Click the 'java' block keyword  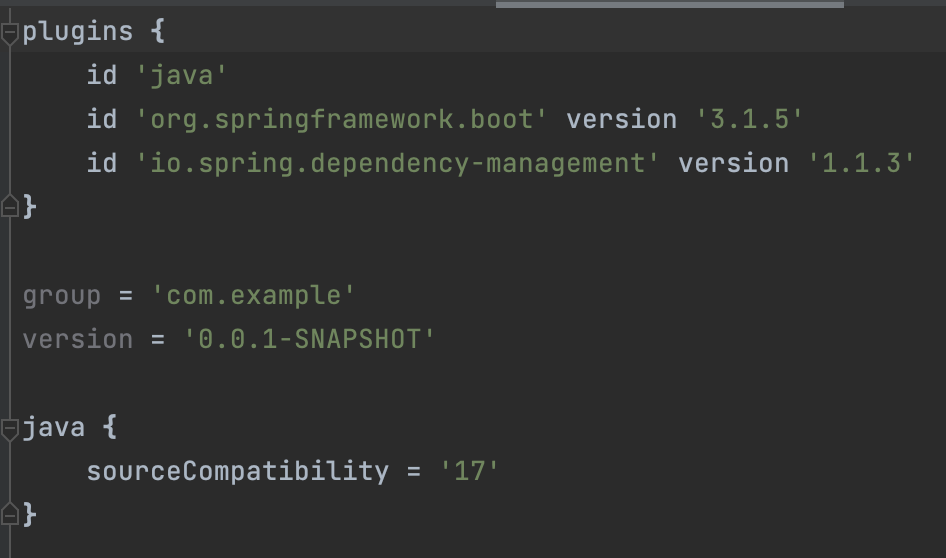point(54,428)
